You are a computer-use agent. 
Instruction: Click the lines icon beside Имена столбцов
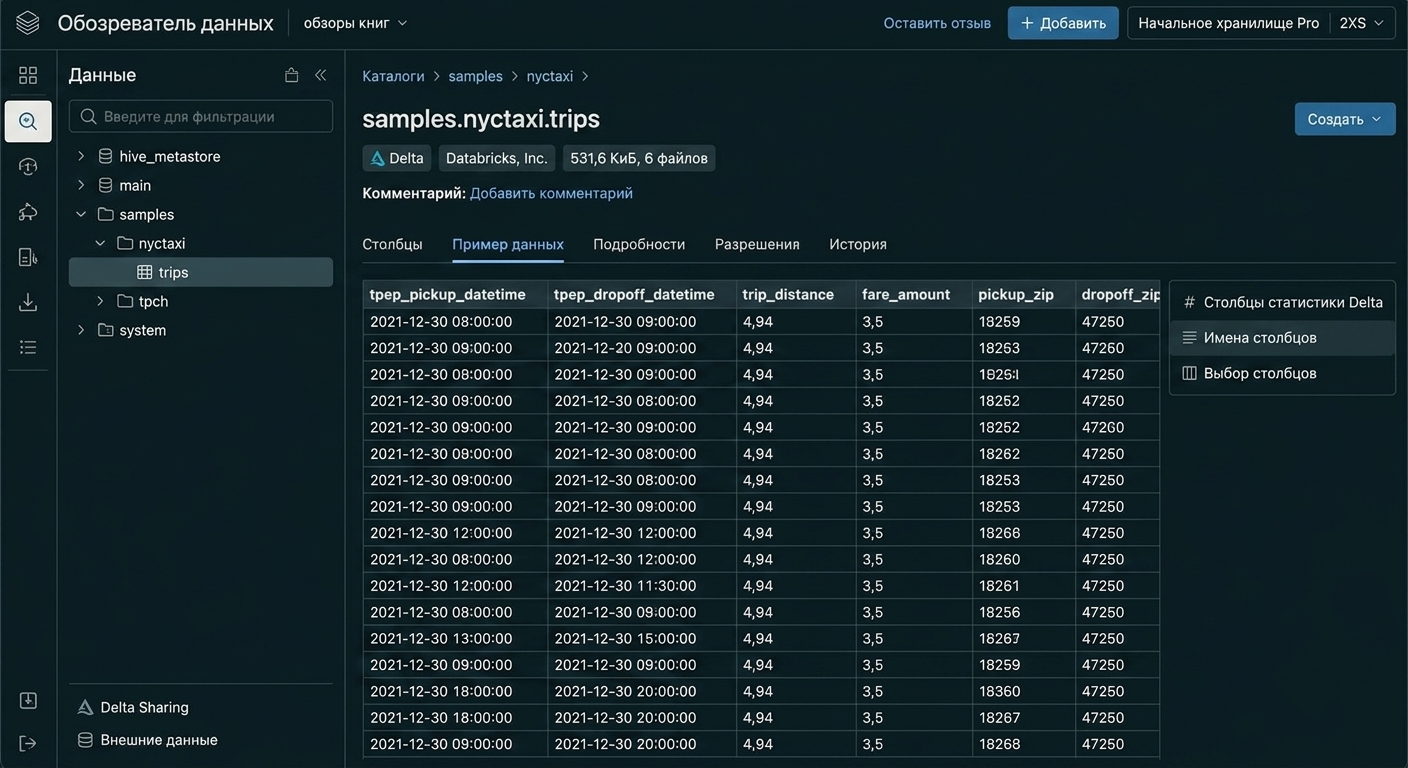click(1189, 338)
